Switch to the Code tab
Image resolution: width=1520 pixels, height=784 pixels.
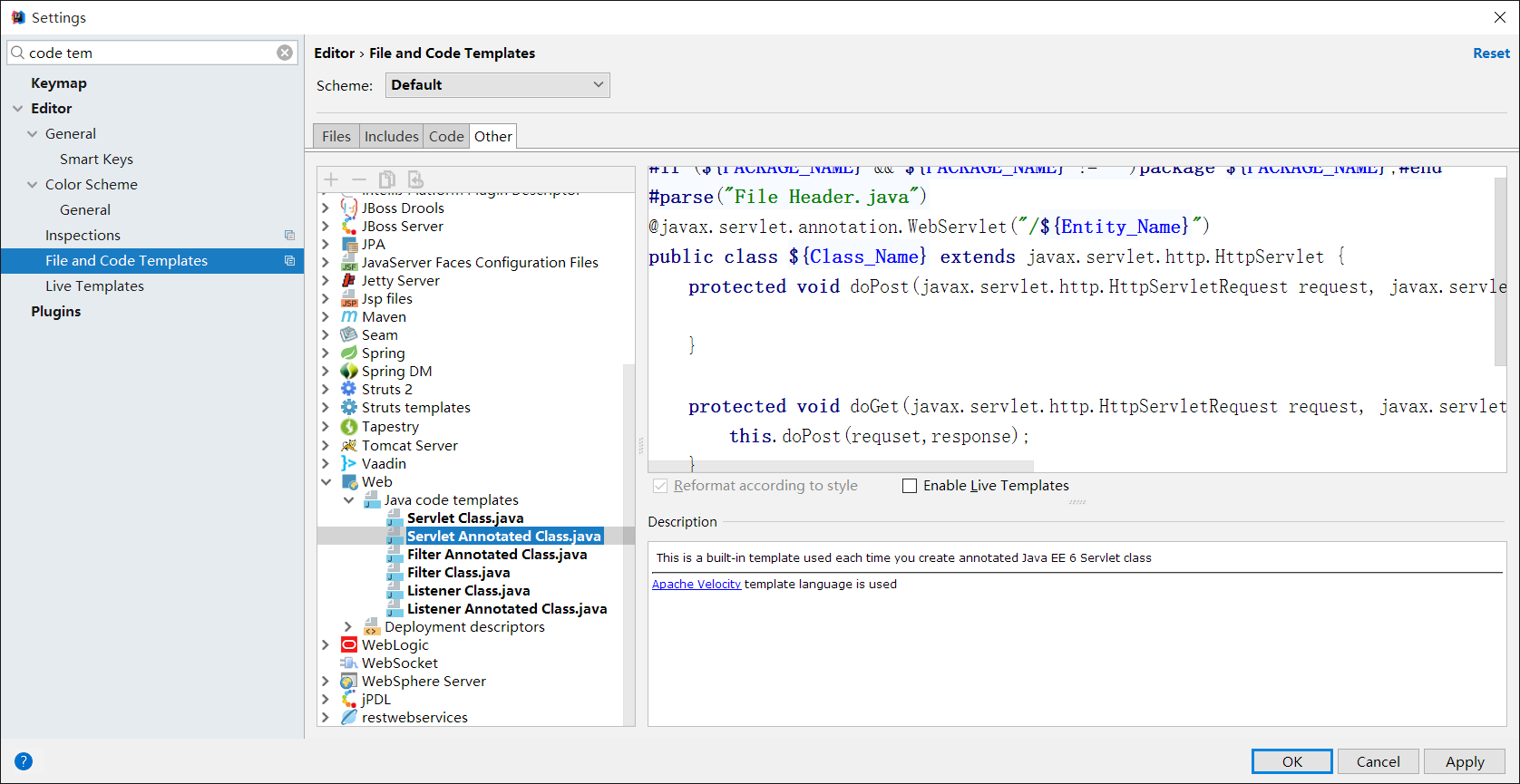click(446, 136)
